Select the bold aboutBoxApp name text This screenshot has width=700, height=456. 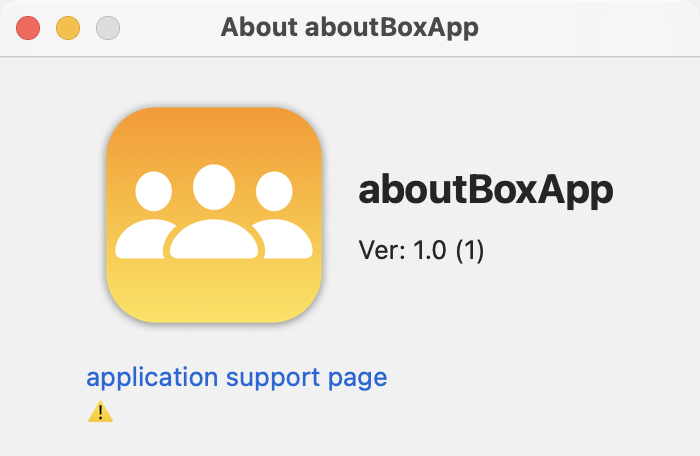486,190
